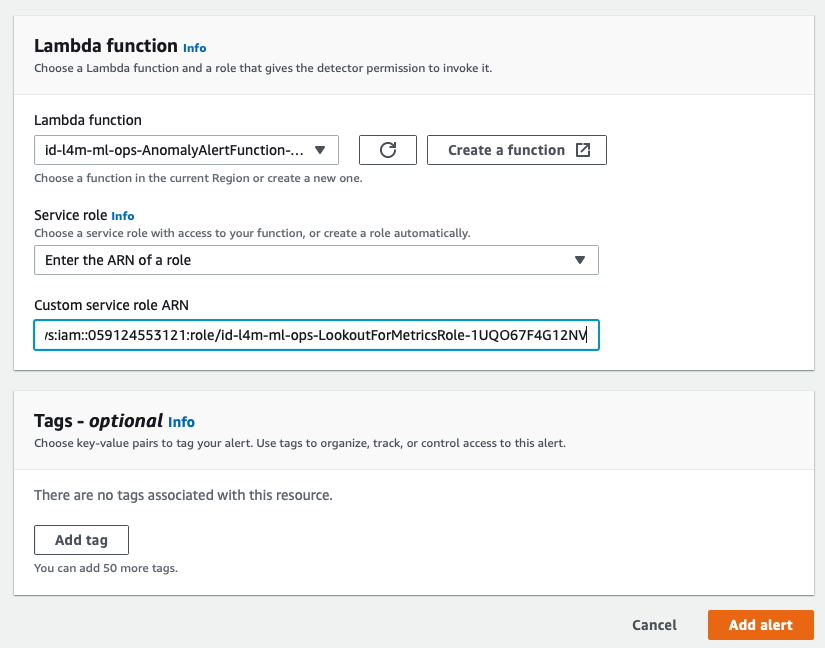Click the Lambda function section heading
This screenshot has height=648, width=825.
pyautogui.click(x=106, y=46)
